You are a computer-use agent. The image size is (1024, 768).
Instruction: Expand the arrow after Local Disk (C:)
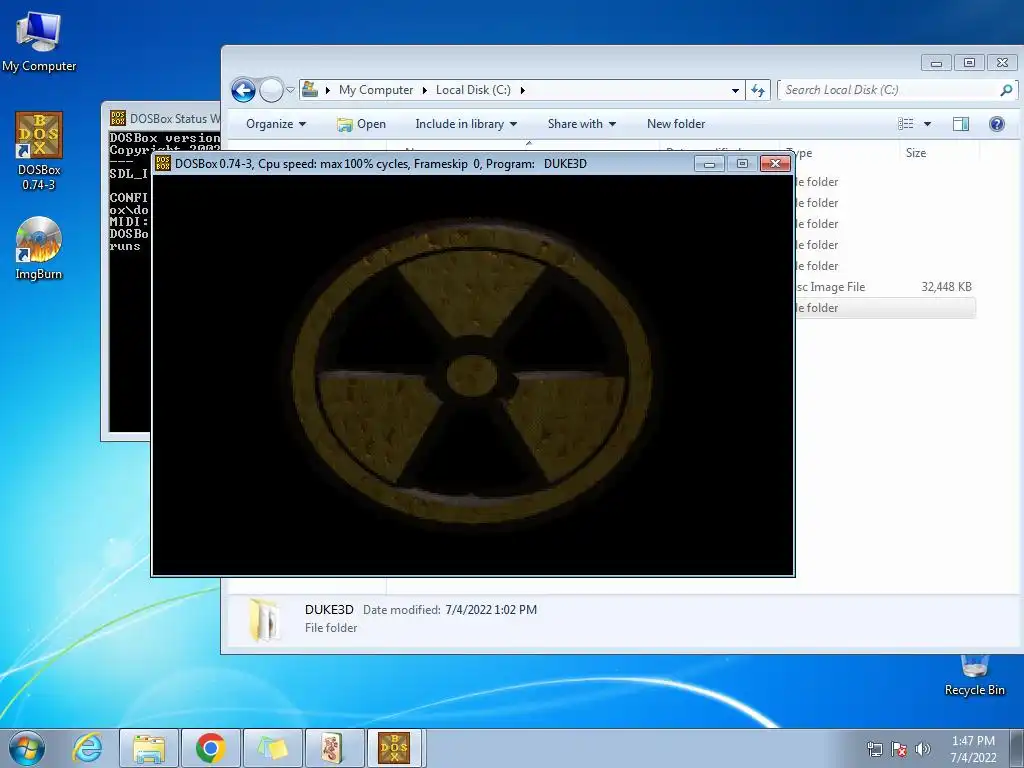[522, 90]
